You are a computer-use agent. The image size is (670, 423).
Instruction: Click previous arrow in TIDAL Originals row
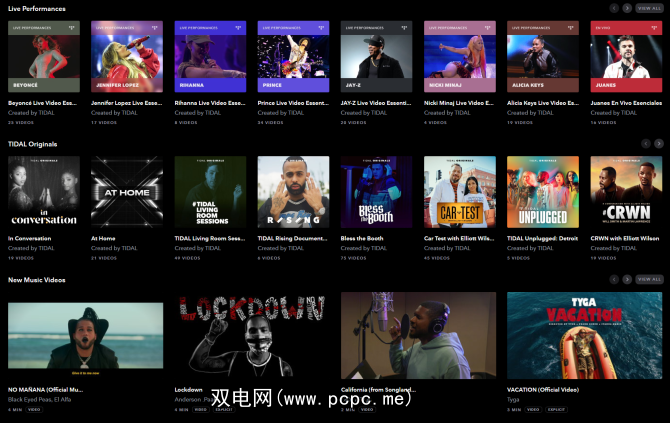(646, 144)
